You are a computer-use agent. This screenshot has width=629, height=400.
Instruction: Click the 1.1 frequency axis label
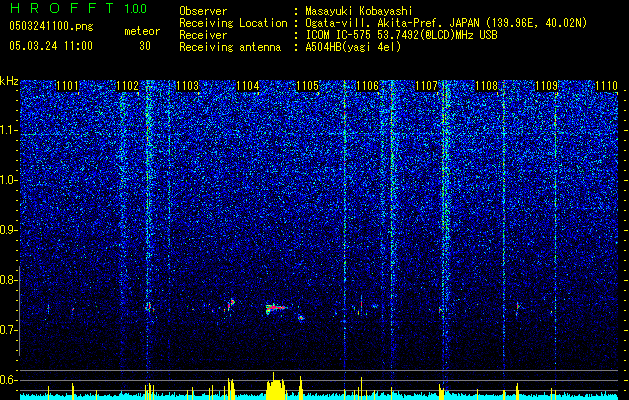point(9,130)
